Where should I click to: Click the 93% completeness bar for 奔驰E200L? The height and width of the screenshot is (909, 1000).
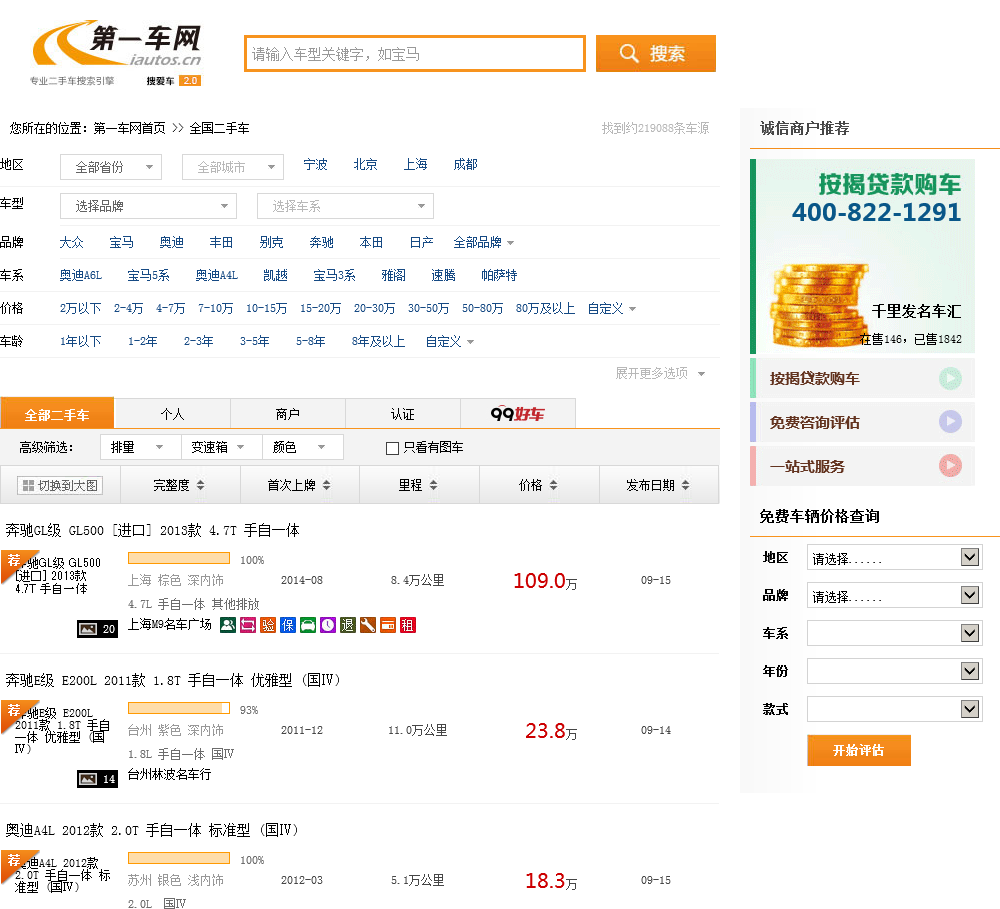pos(179,708)
